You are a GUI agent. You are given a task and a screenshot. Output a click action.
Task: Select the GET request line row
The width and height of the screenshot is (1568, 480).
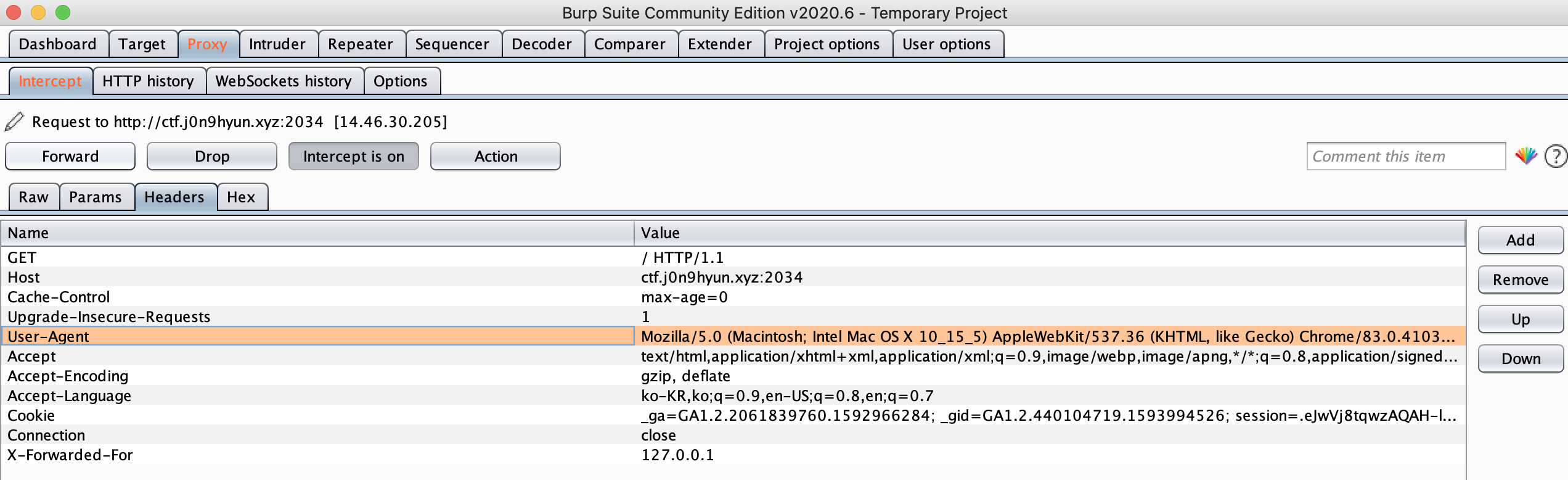(733, 257)
